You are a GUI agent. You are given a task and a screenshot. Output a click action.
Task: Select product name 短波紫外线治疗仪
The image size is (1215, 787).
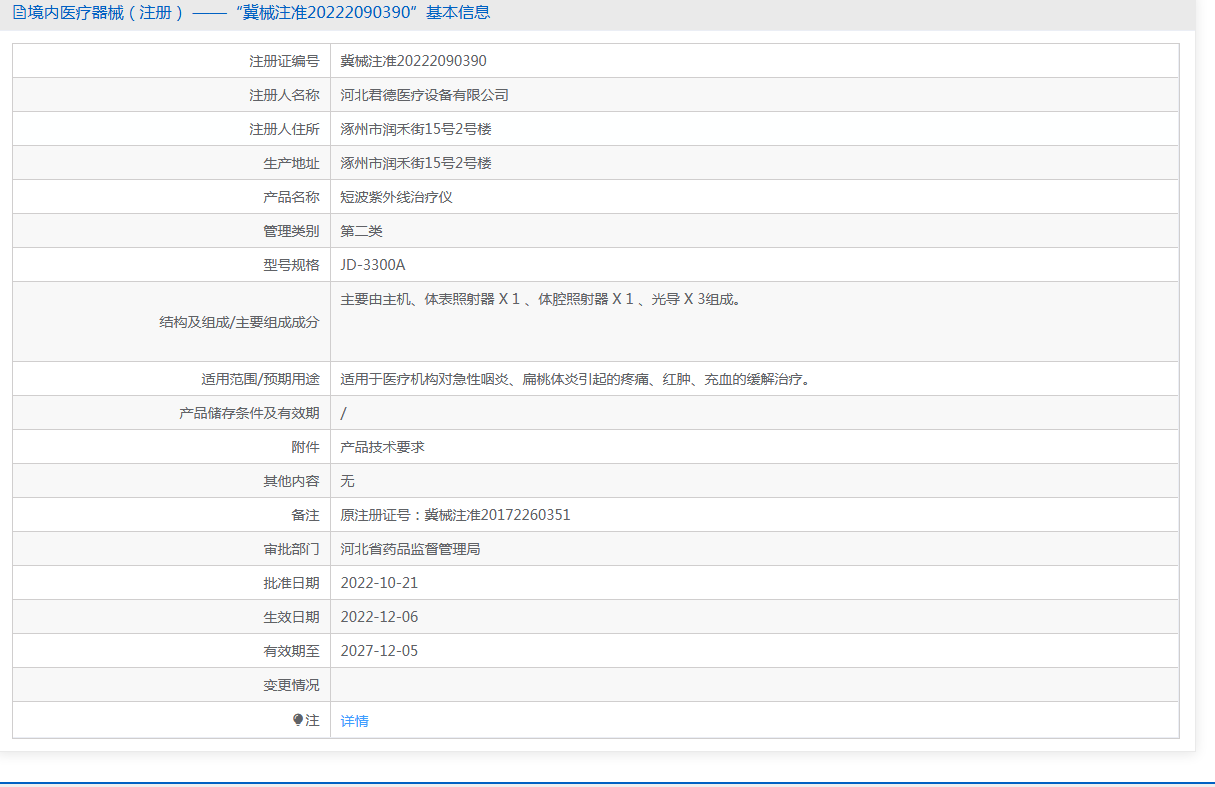click(397, 197)
